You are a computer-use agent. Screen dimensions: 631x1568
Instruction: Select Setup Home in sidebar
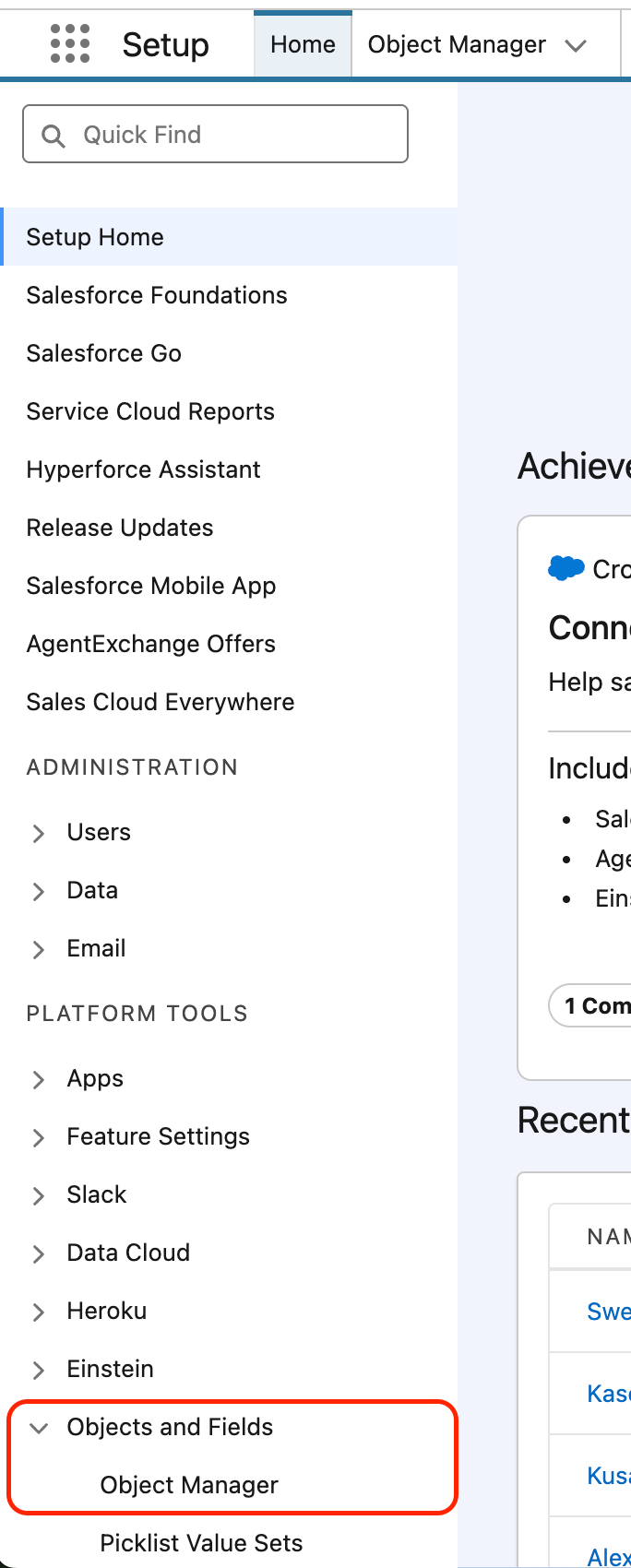pyautogui.click(x=231, y=237)
